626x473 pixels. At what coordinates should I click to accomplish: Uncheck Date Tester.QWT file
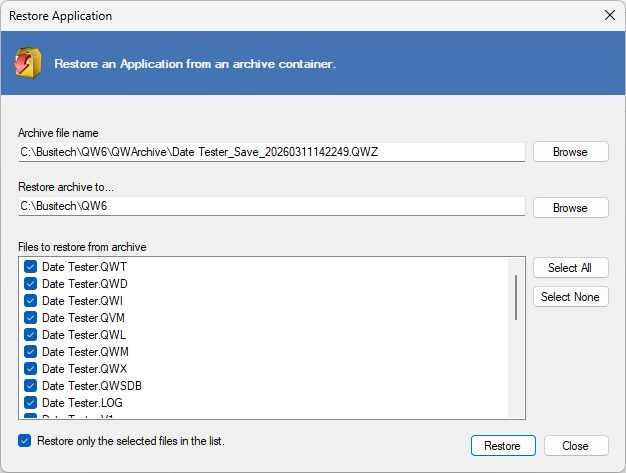(30, 267)
